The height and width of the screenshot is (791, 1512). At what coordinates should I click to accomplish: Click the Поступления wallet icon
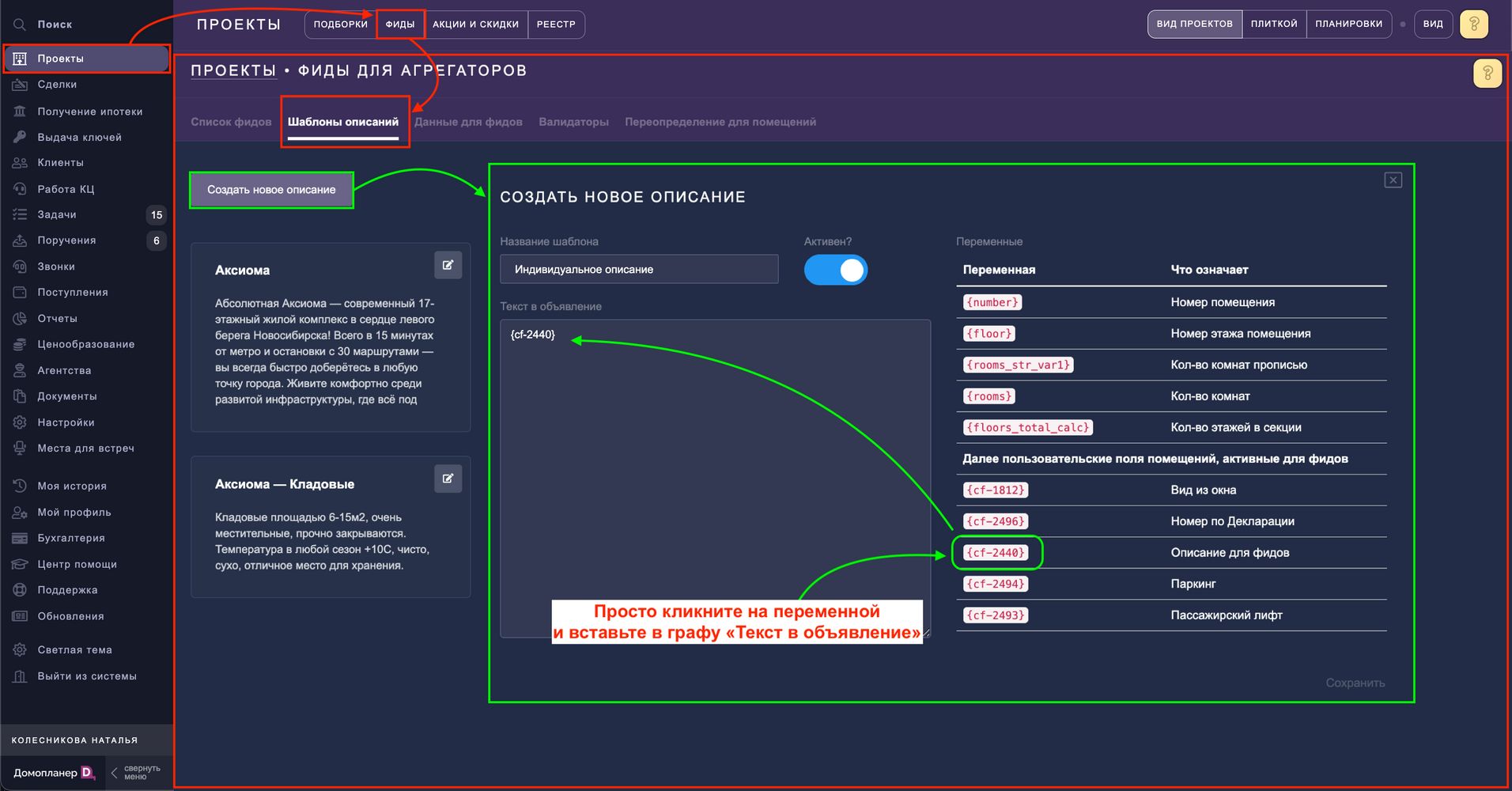(20, 293)
